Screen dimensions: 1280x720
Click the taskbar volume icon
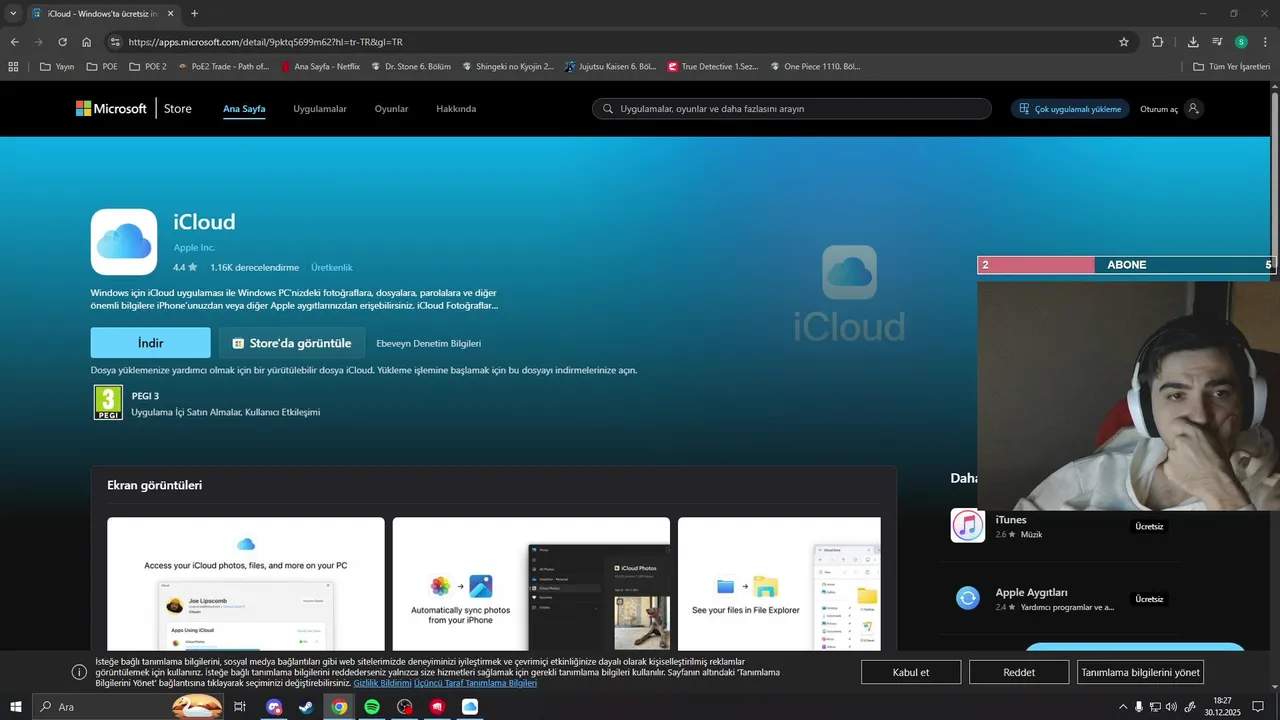(1171, 707)
